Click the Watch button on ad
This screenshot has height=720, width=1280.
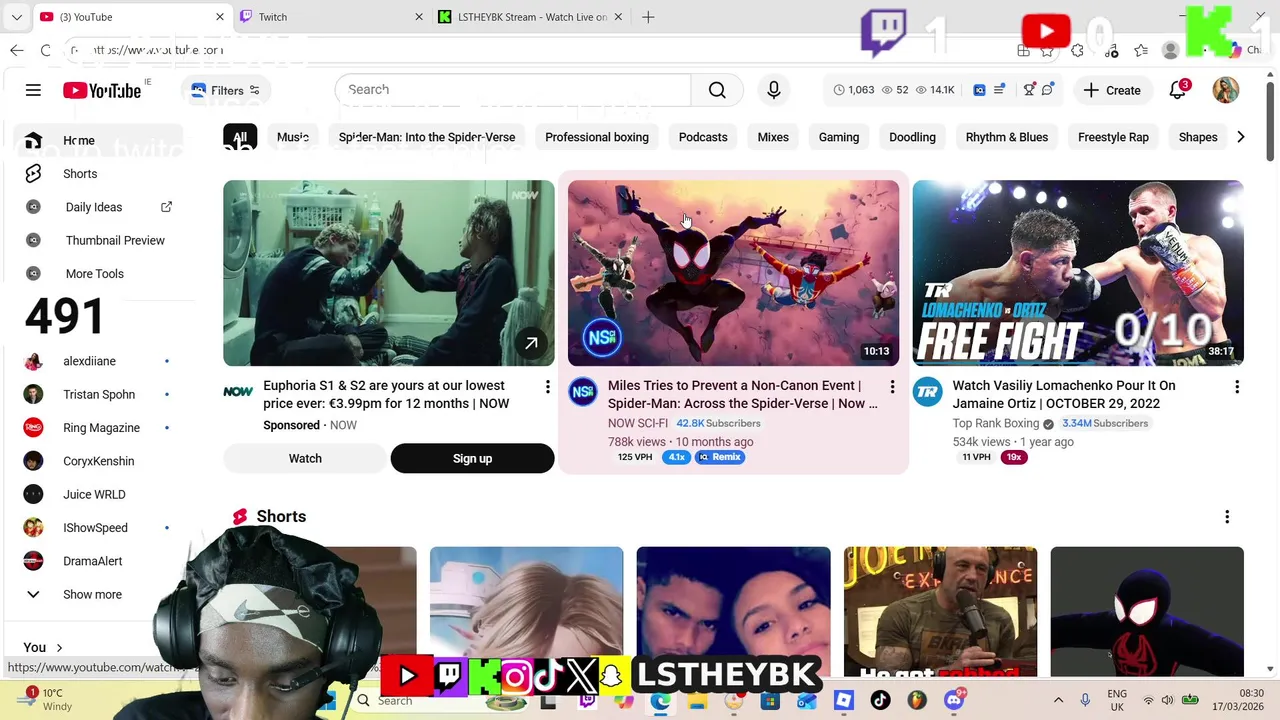305,458
